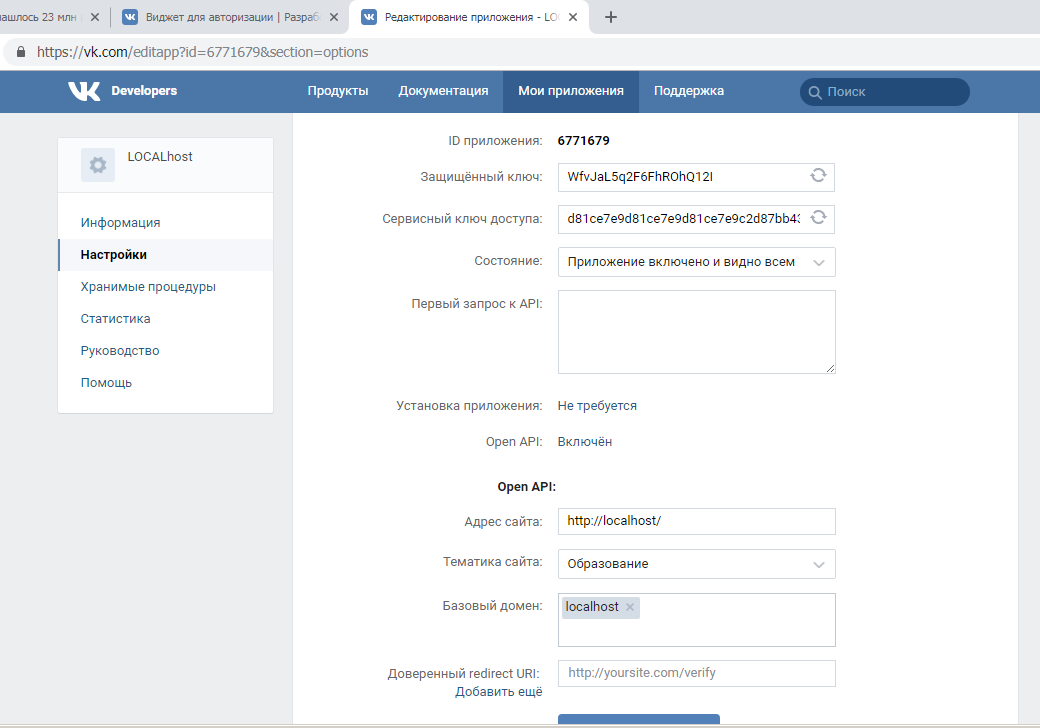Click the Поиск search field

point(885,92)
